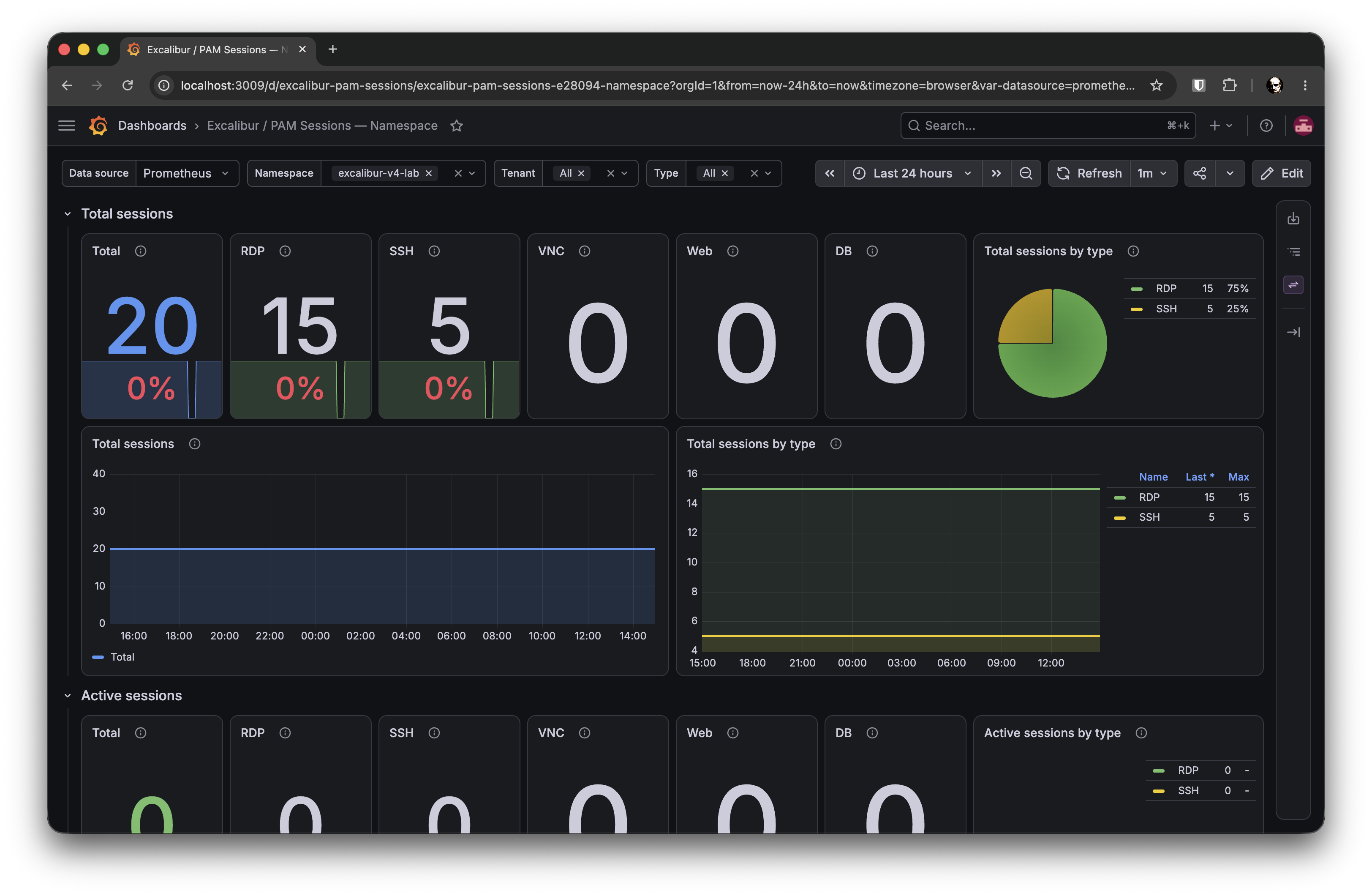1372x896 pixels.
Task: Show info for the SSH stat panel
Action: pyautogui.click(x=434, y=251)
